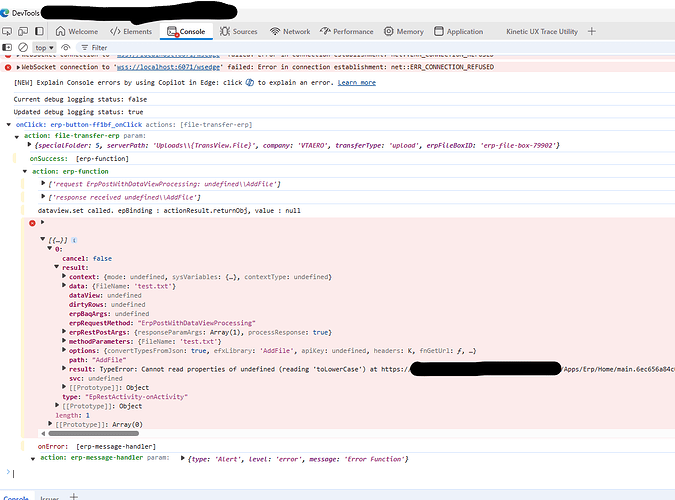Switch to the Memory tab
This screenshot has width=675, height=500.
click(x=403, y=31)
